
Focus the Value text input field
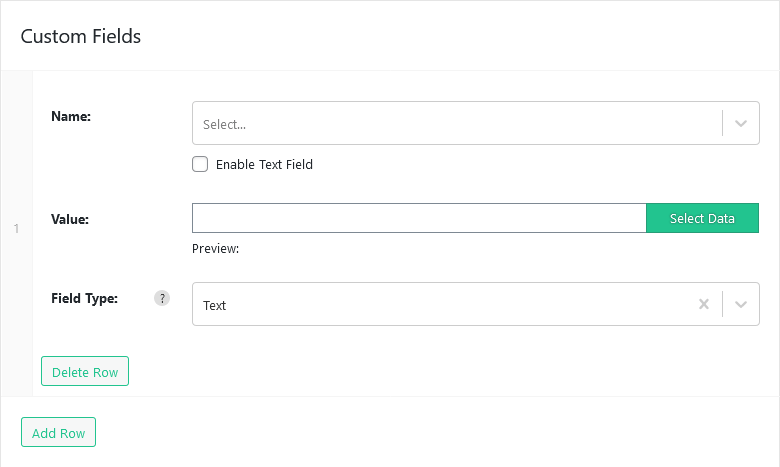tap(419, 218)
